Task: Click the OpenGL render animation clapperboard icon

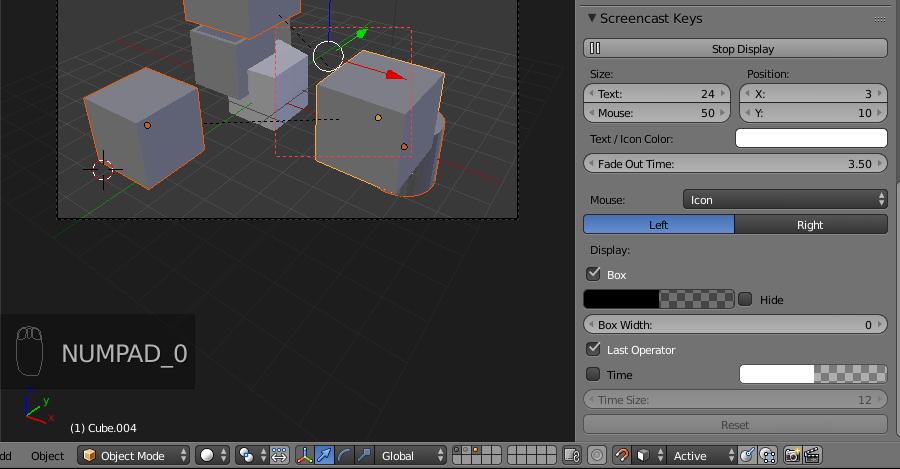Action: [x=811, y=456]
